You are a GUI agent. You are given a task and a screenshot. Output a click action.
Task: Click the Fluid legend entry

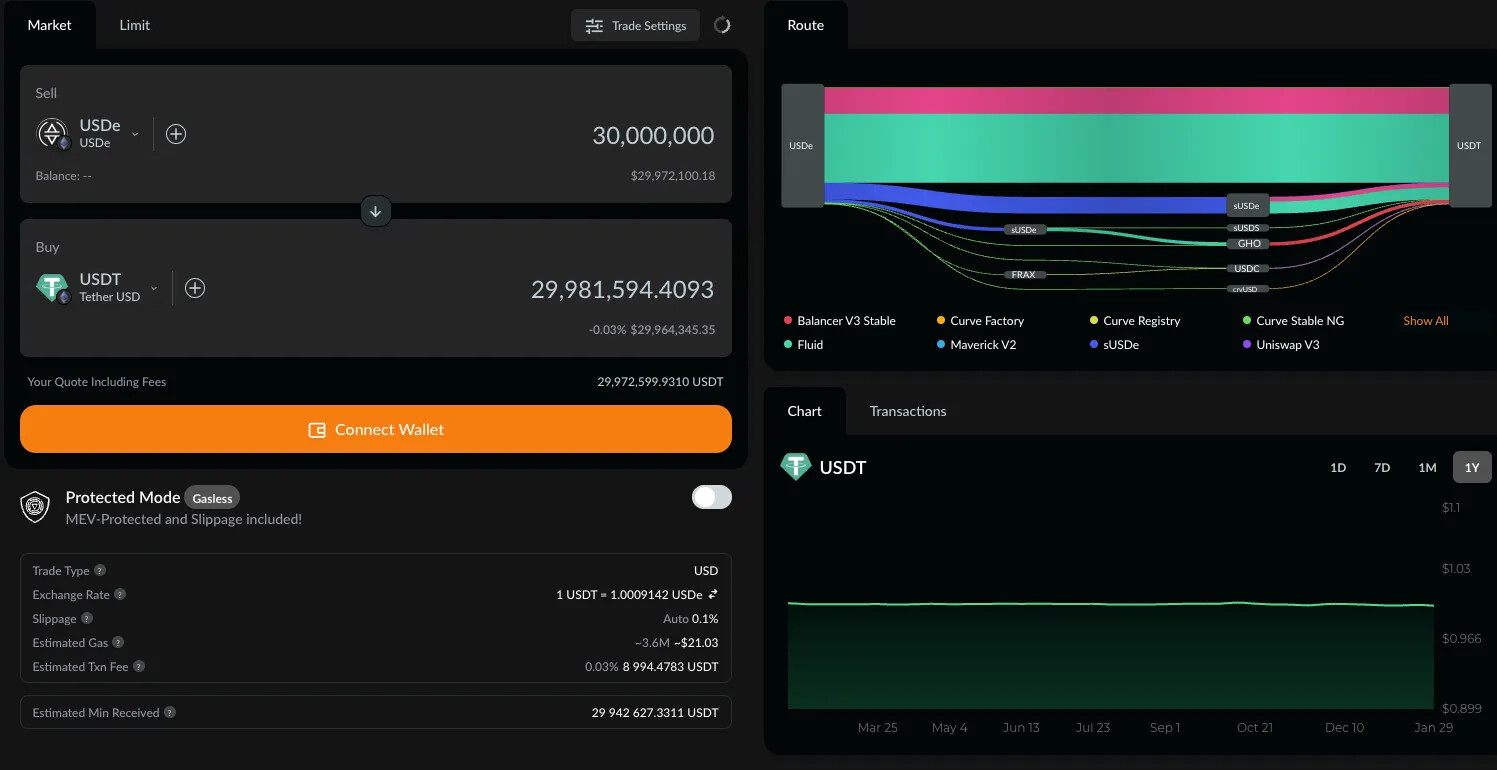click(804, 345)
